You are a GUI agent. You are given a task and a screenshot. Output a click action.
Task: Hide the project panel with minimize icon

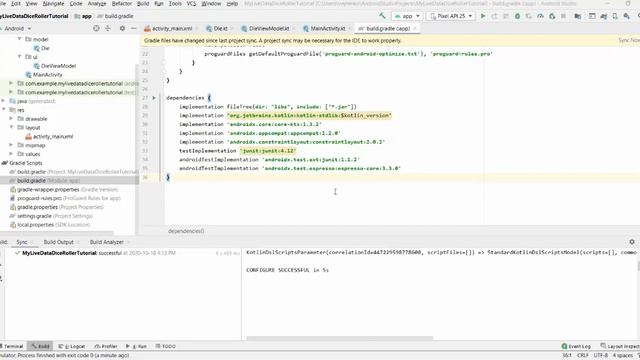point(133,29)
